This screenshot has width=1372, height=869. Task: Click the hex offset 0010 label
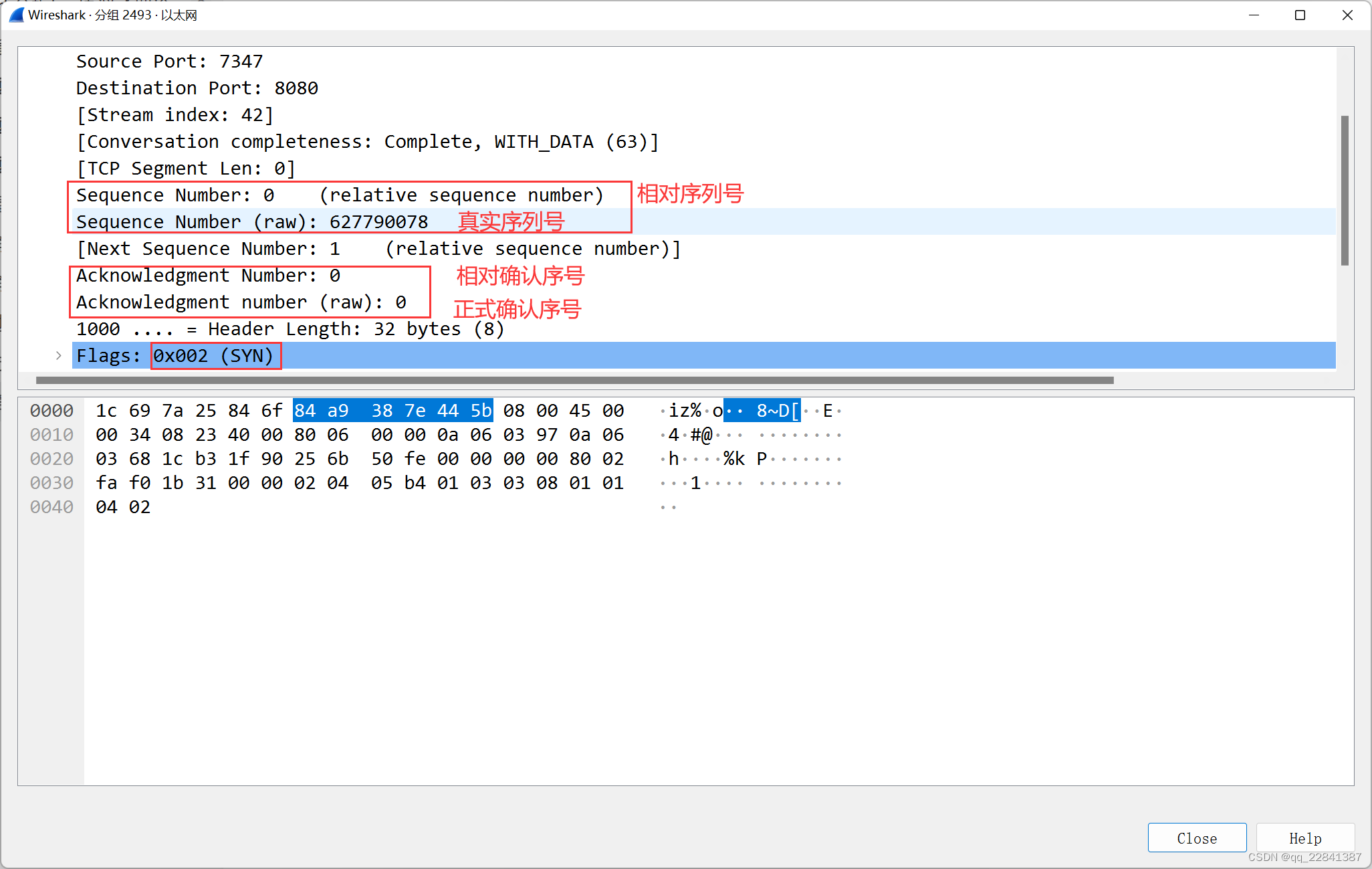coord(51,435)
